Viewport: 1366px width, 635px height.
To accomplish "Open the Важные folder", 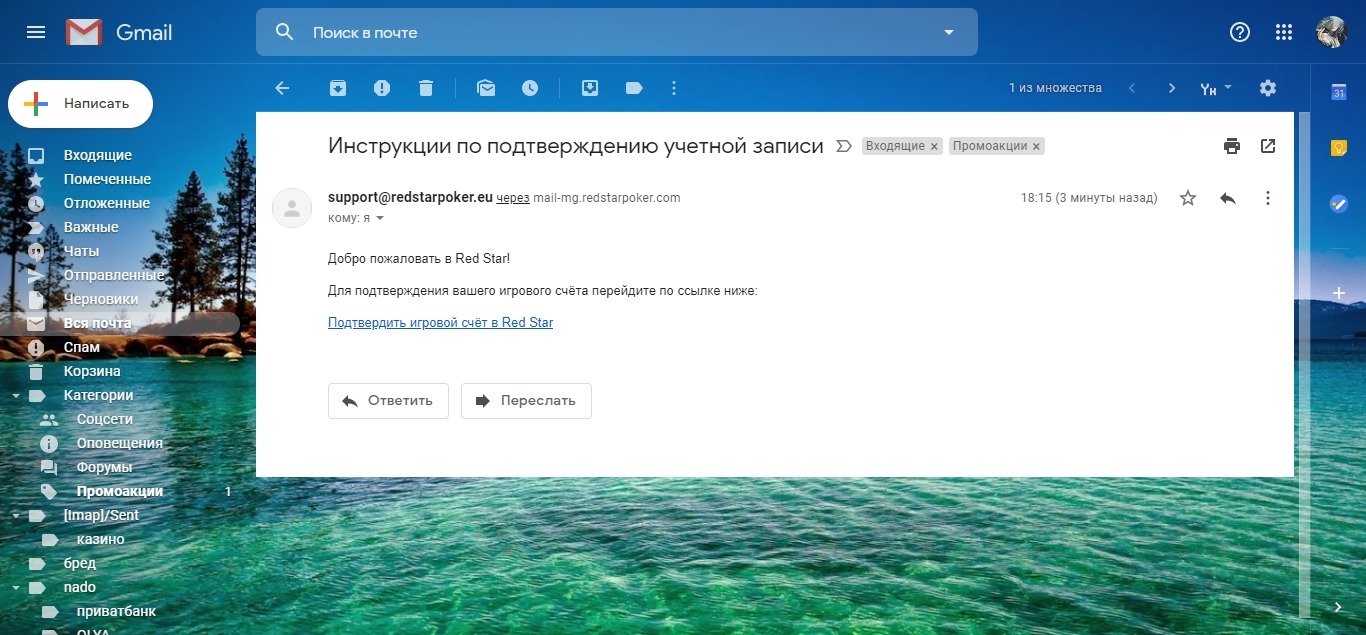I will (91, 227).
